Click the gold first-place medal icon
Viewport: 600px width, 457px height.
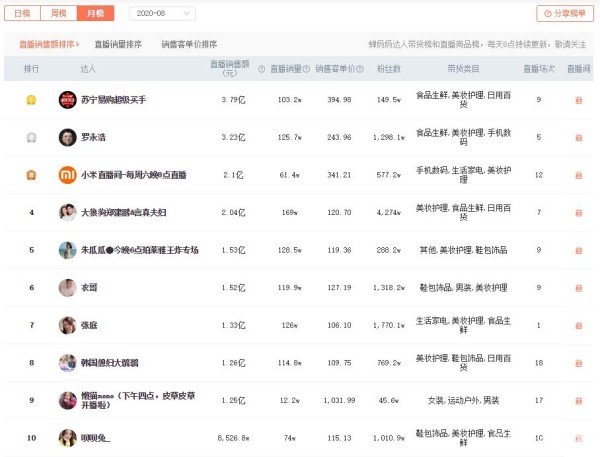click(x=31, y=100)
